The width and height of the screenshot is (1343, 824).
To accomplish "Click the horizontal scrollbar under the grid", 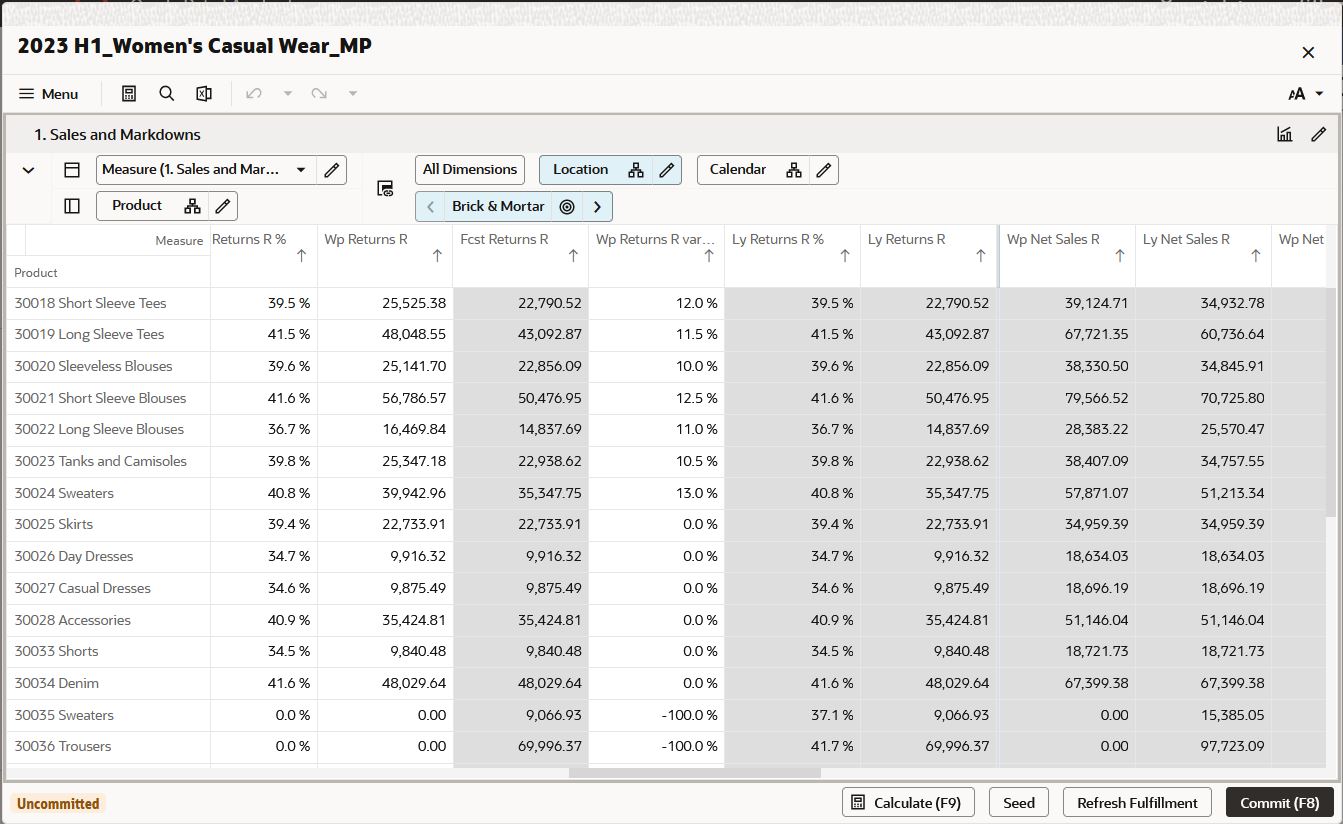I will coord(695,772).
